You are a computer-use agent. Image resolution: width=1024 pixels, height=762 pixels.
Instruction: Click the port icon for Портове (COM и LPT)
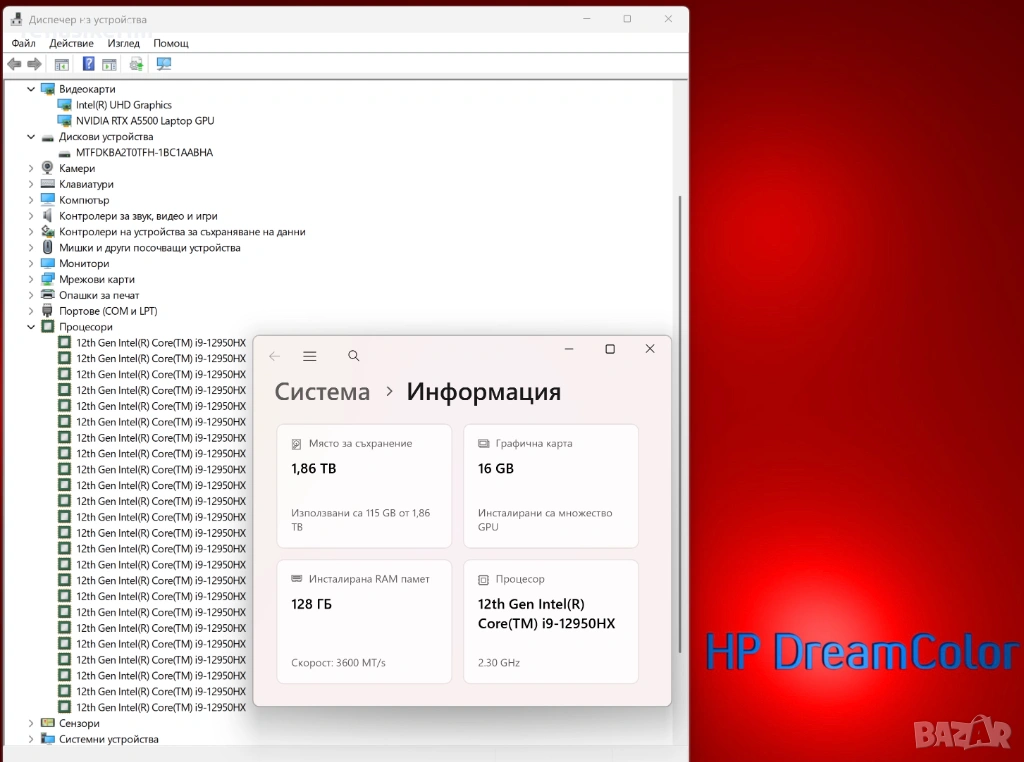coord(47,311)
